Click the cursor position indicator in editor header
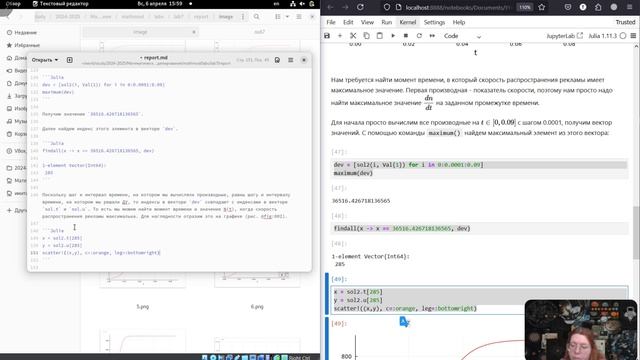This screenshot has height=360, width=640. (x=253, y=60)
